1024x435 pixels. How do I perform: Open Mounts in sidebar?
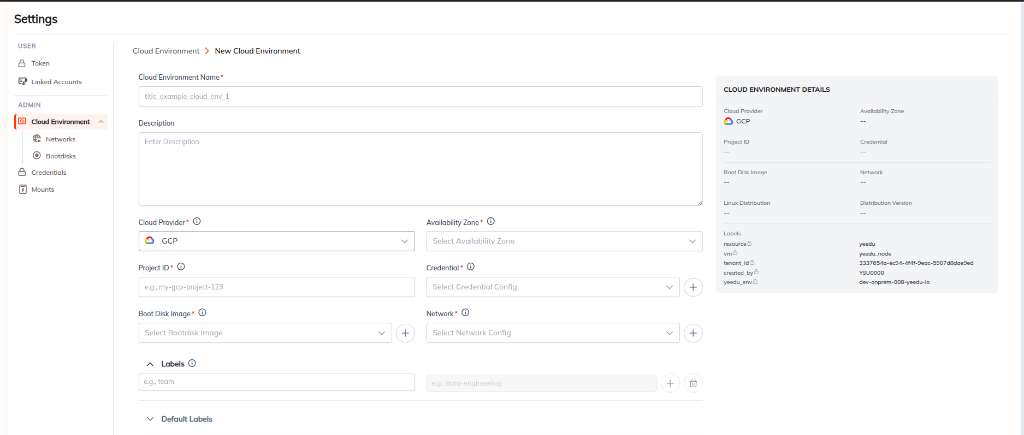point(42,189)
